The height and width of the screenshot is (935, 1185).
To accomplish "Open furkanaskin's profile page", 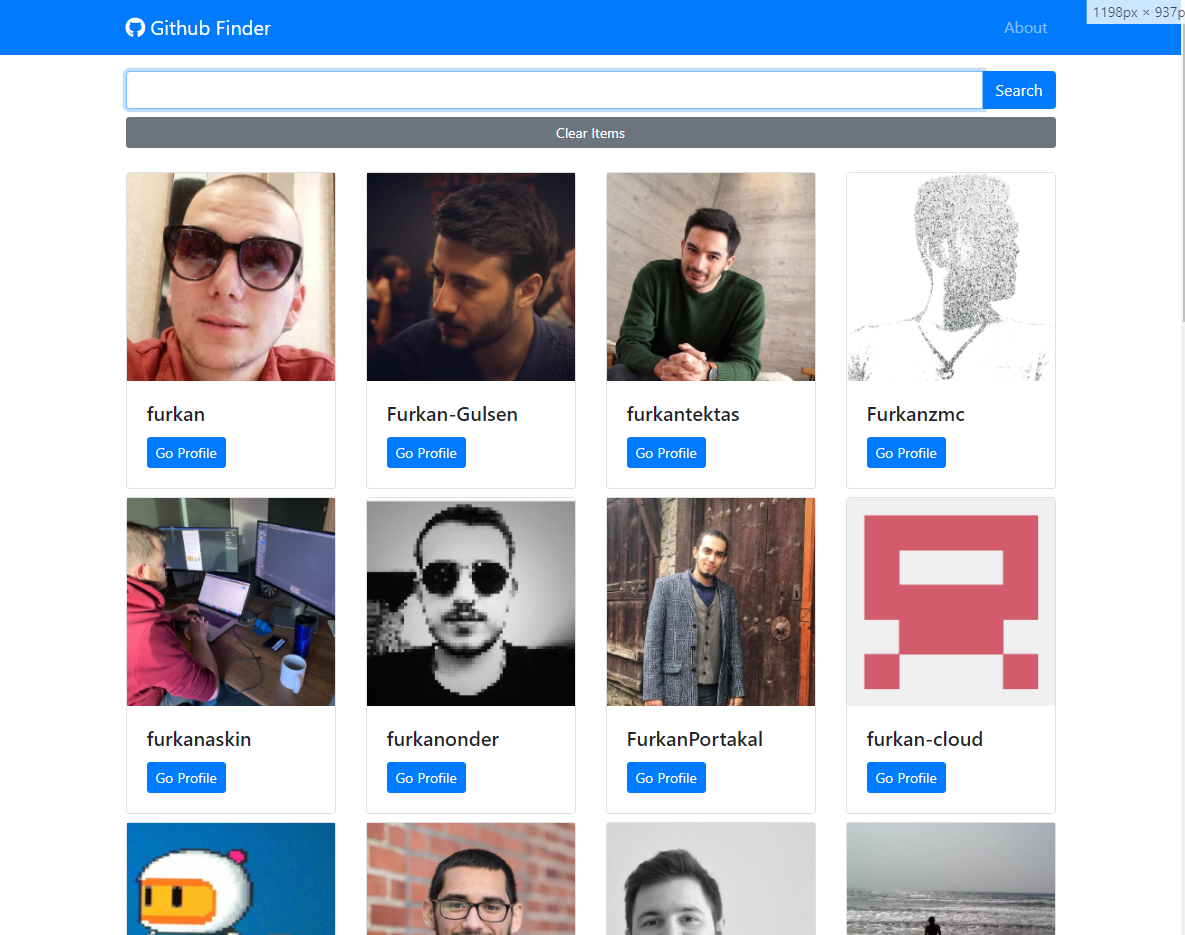I will pos(186,777).
